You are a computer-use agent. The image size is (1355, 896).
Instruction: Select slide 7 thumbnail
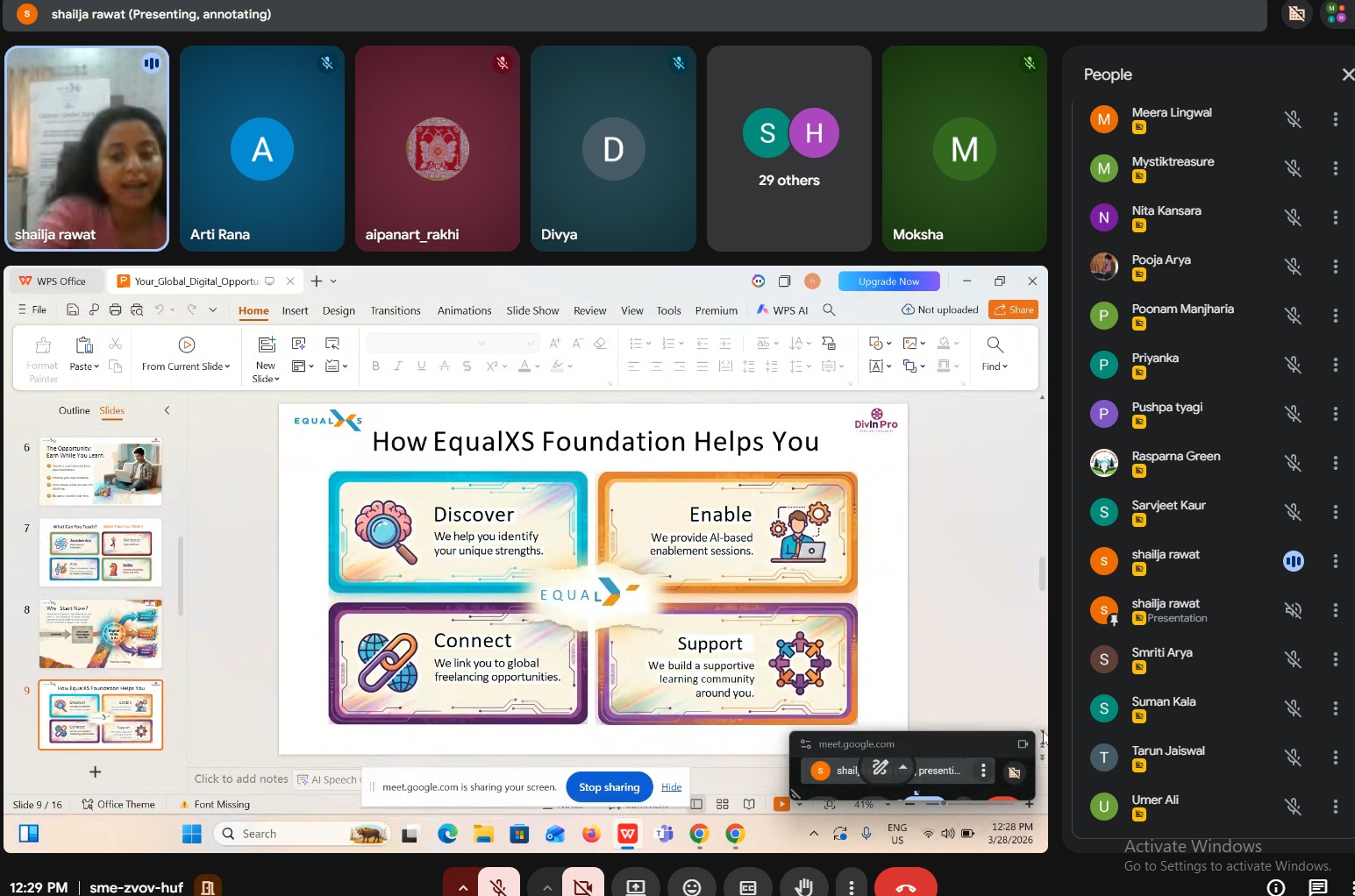(x=101, y=552)
